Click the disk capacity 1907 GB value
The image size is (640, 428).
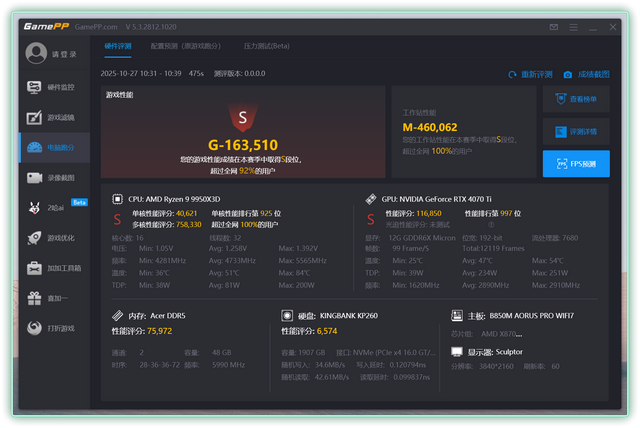pyautogui.click(x=312, y=352)
